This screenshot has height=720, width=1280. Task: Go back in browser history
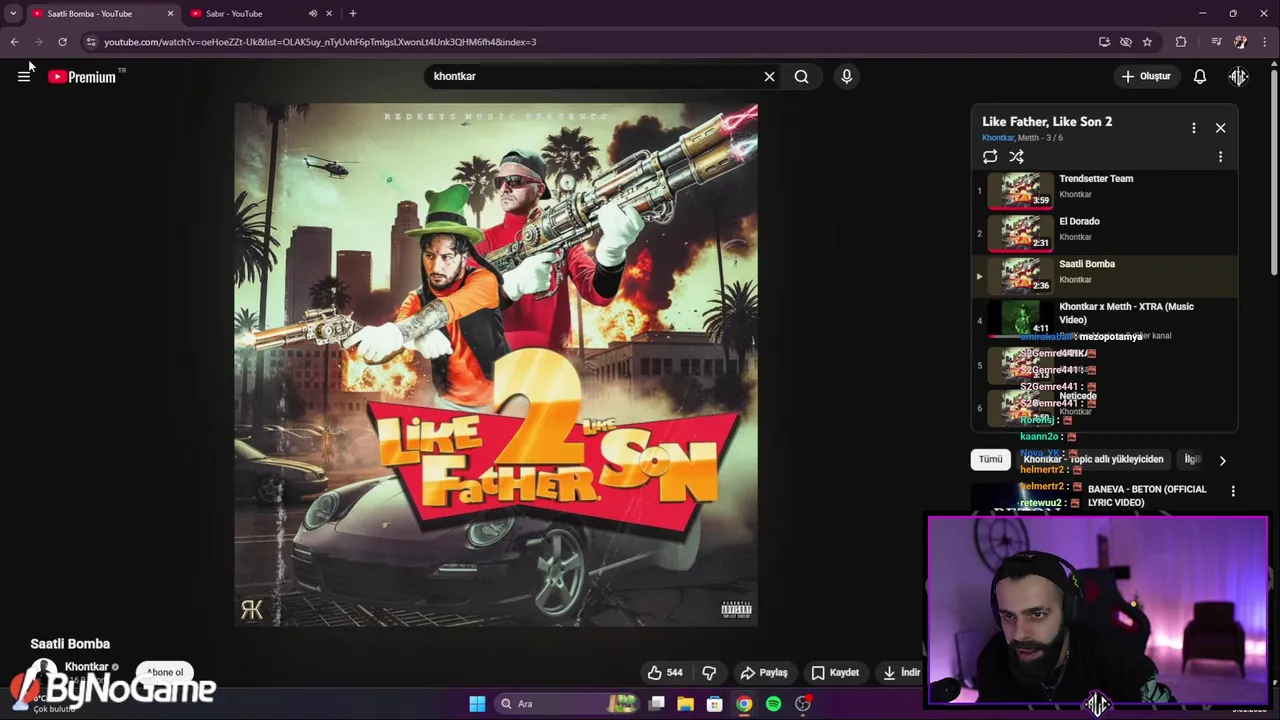point(14,42)
